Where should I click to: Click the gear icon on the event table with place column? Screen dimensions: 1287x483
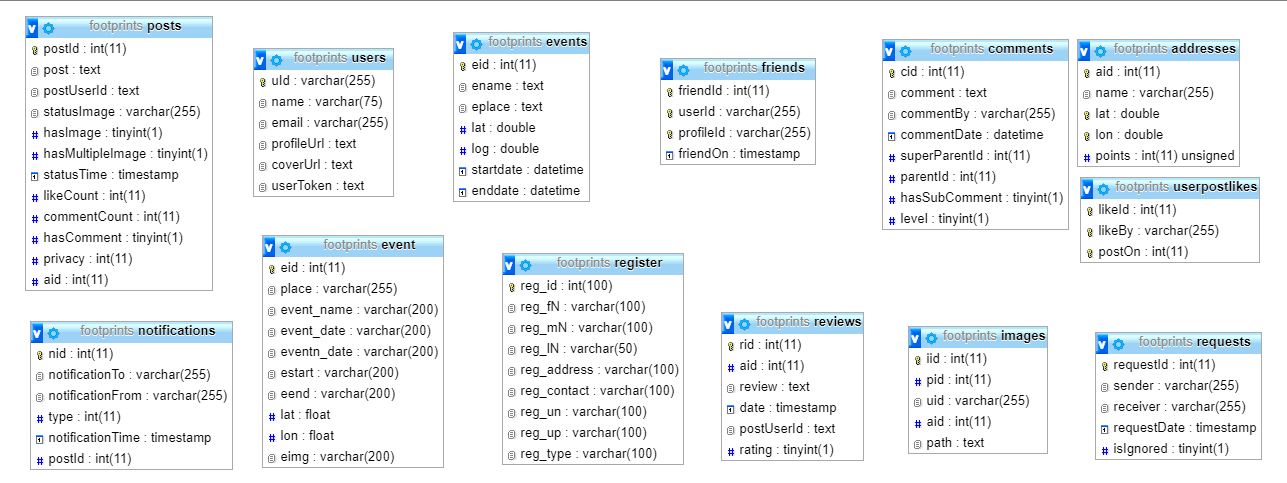[x=285, y=246]
